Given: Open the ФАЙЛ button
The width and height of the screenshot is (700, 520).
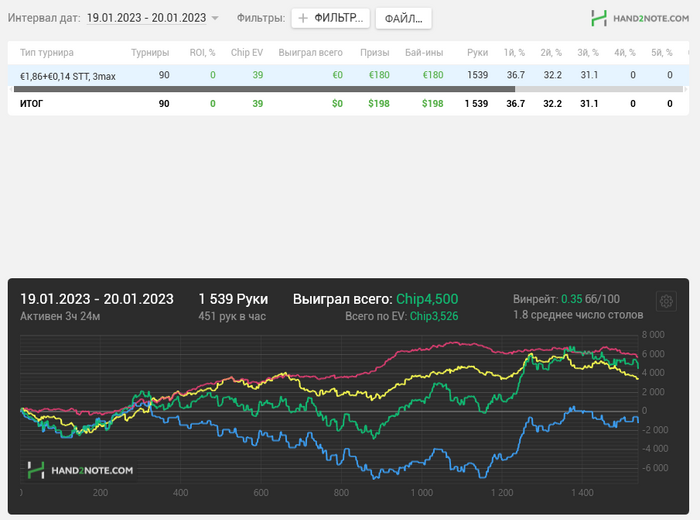Looking at the screenshot, I should (404, 18).
